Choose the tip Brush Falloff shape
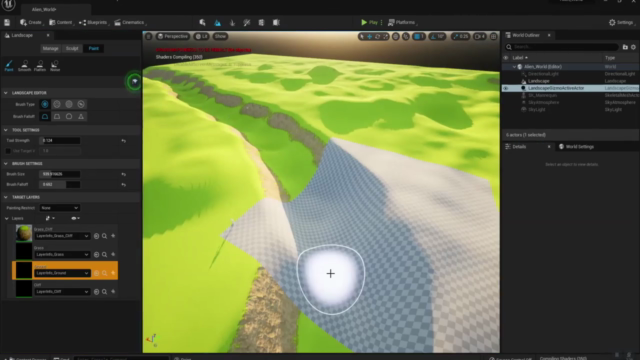 (x=81, y=116)
